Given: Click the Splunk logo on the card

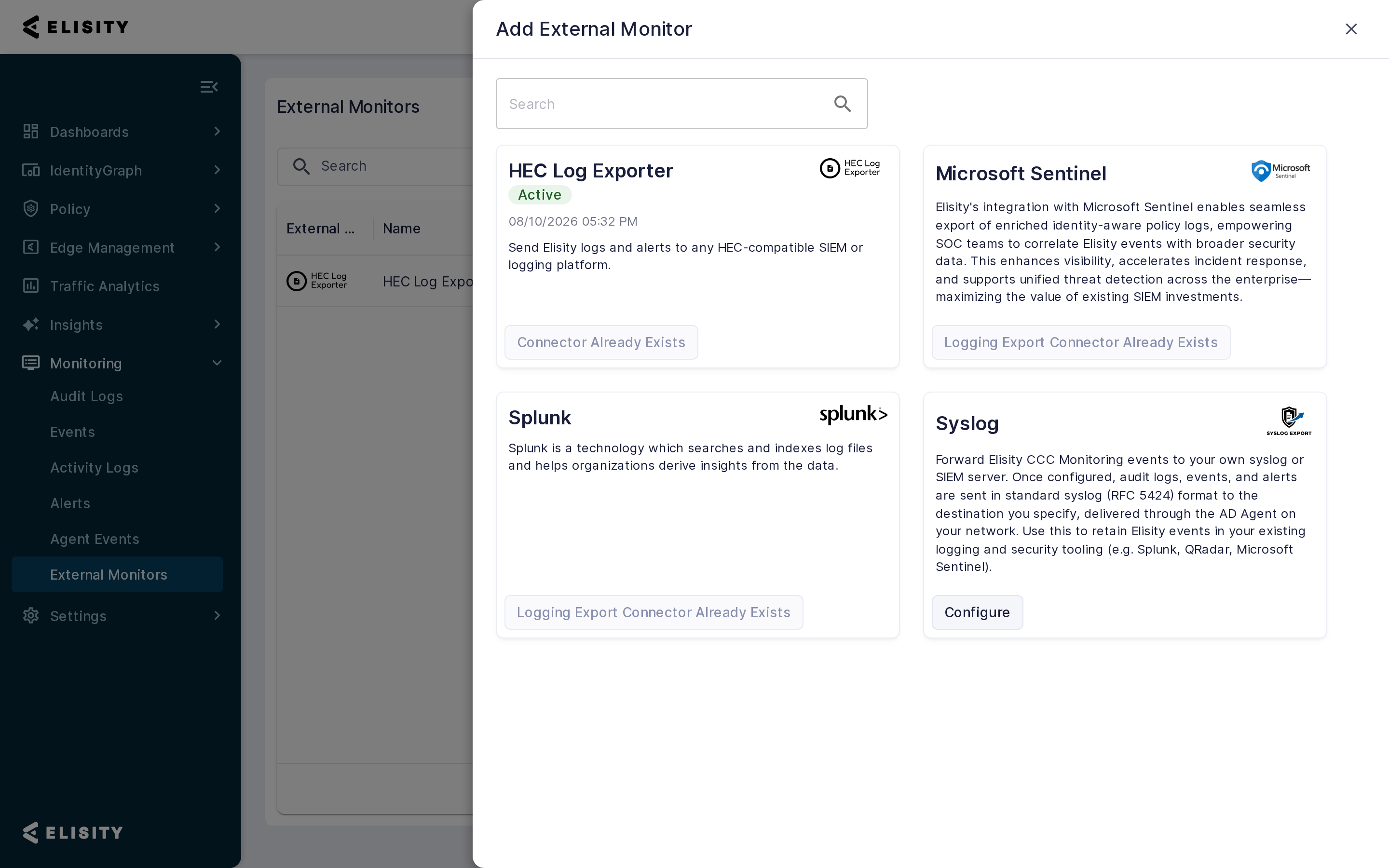Looking at the screenshot, I should [854, 415].
